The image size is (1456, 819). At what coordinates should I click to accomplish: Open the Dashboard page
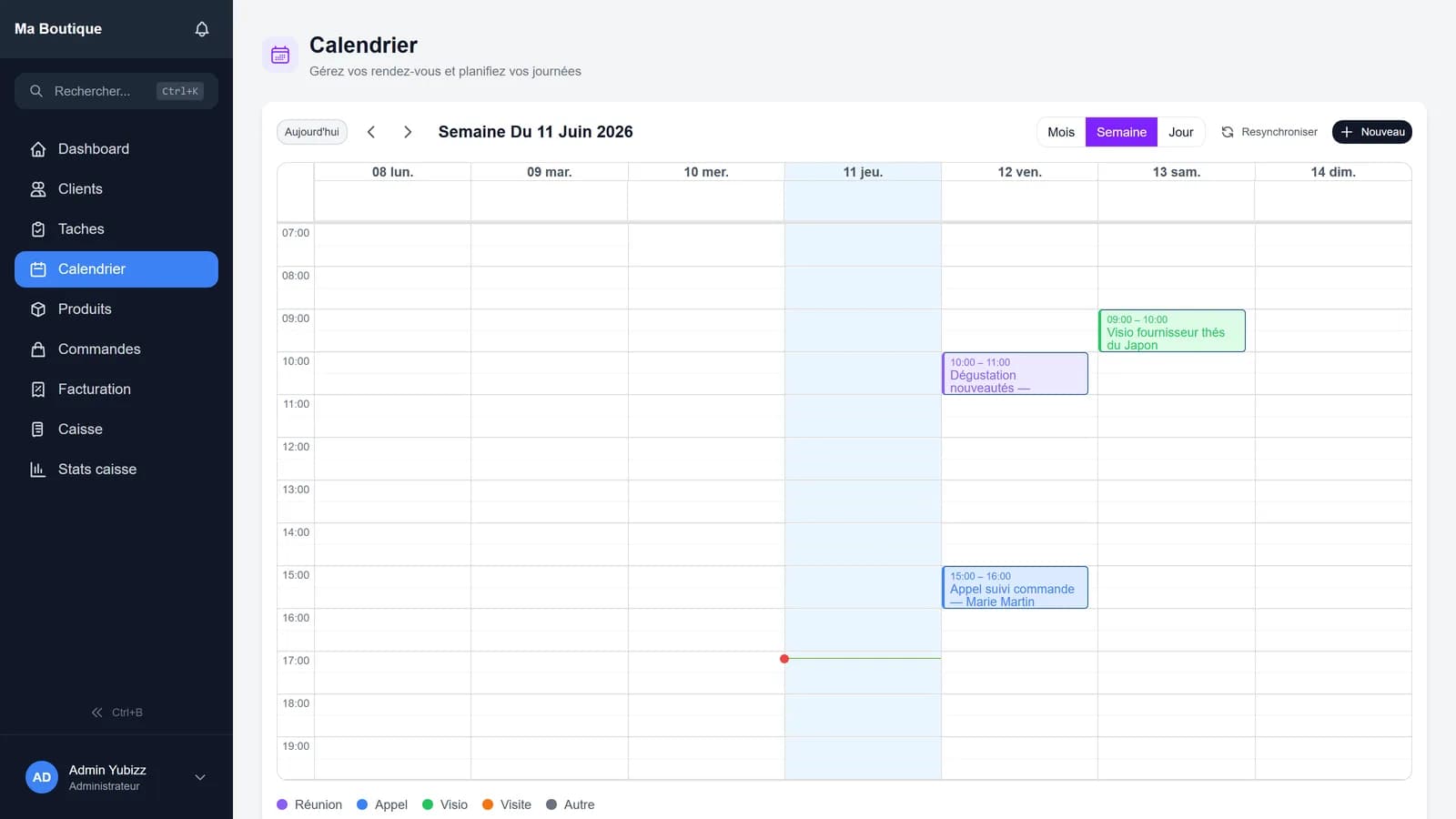pos(116,149)
